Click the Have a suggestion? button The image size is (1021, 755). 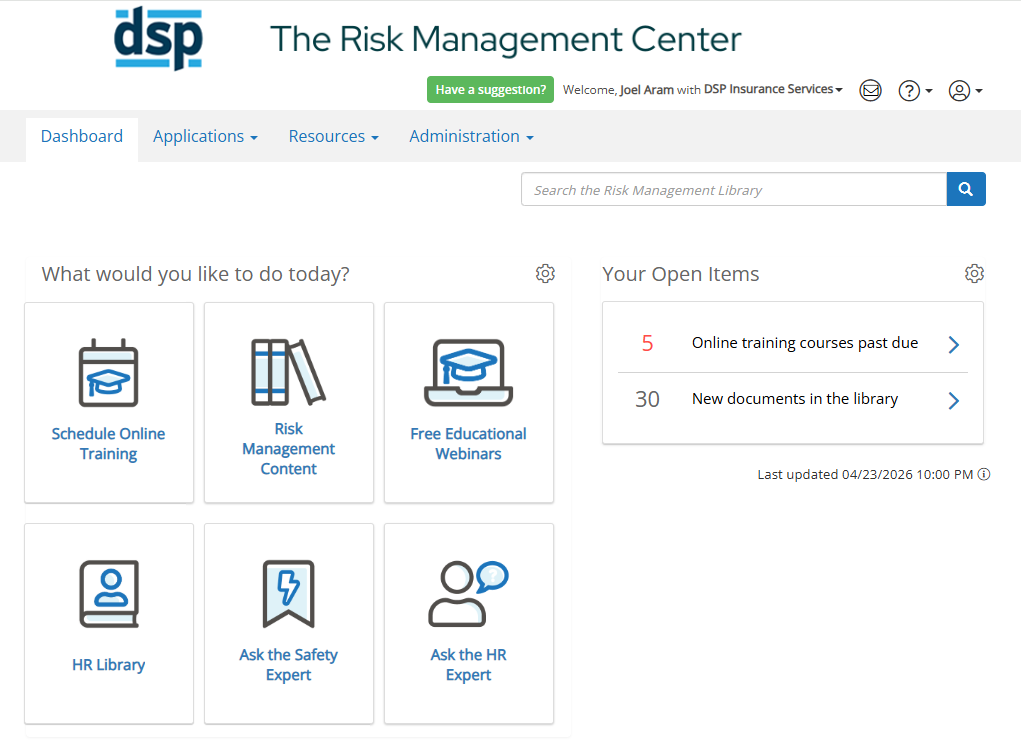(490, 89)
